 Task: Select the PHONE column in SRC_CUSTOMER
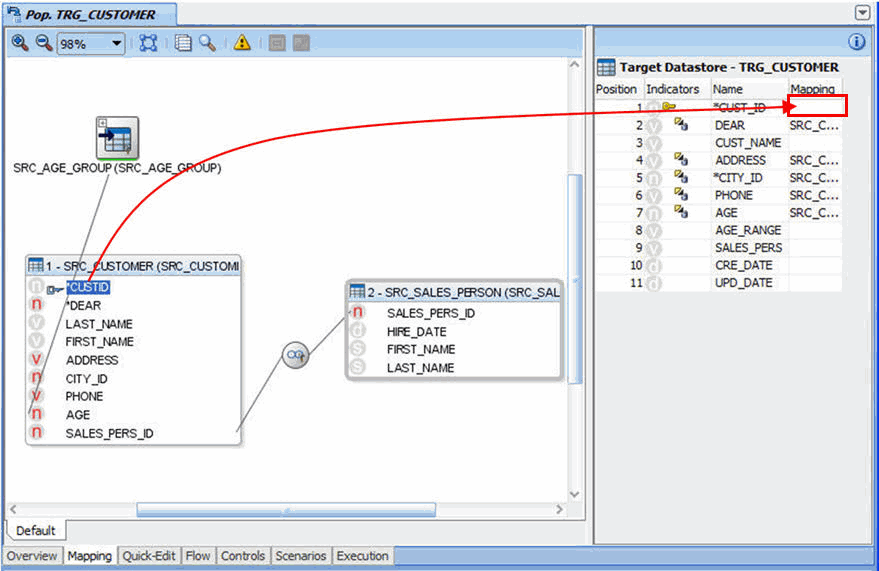pyautogui.click(x=84, y=396)
